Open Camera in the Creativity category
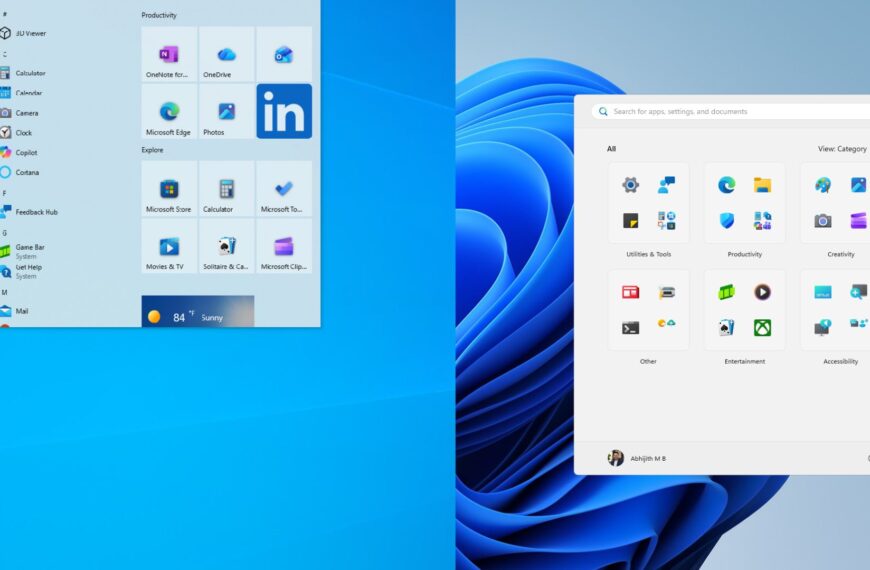The image size is (870, 570). (x=823, y=221)
